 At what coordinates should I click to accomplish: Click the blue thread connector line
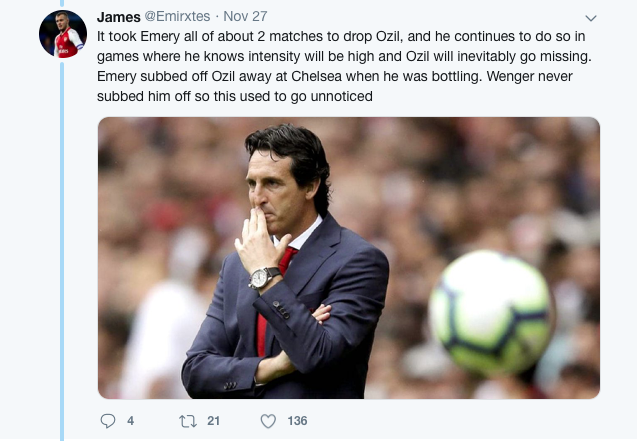(63, 250)
